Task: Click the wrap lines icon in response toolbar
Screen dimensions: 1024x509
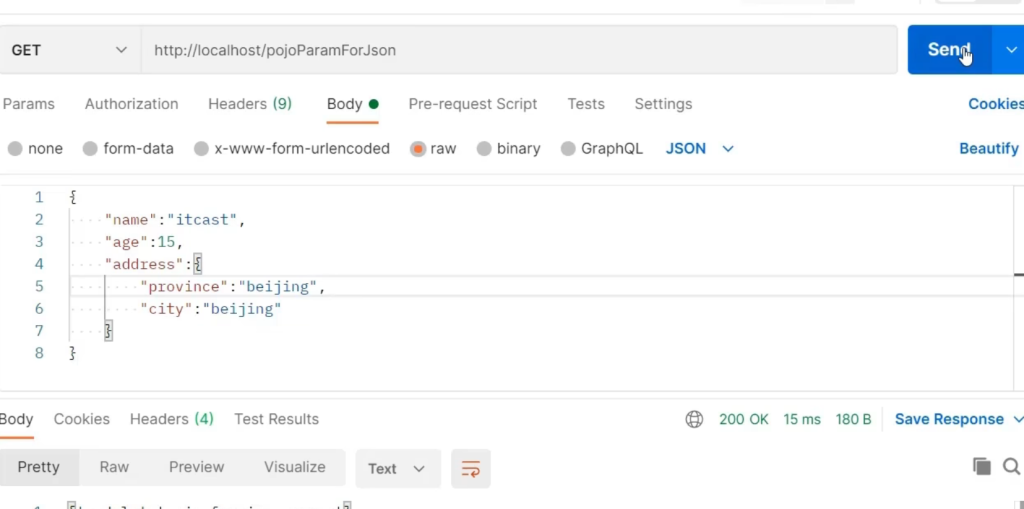Action: pyautogui.click(x=470, y=468)
